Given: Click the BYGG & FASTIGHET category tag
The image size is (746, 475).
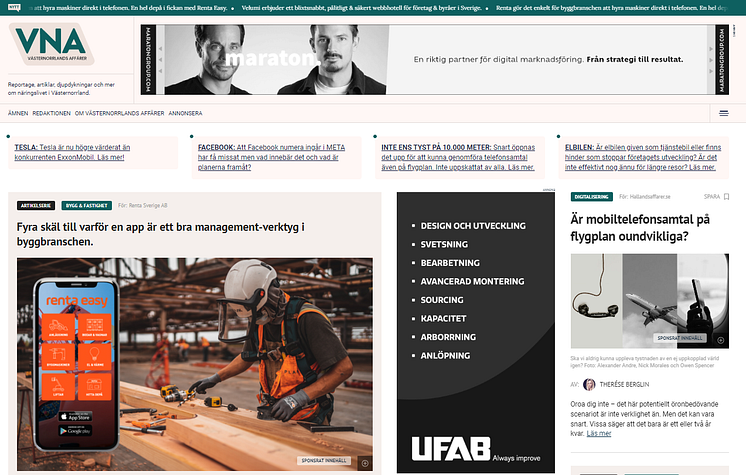Looking at the screenshot, I should (x=87, y=205).
